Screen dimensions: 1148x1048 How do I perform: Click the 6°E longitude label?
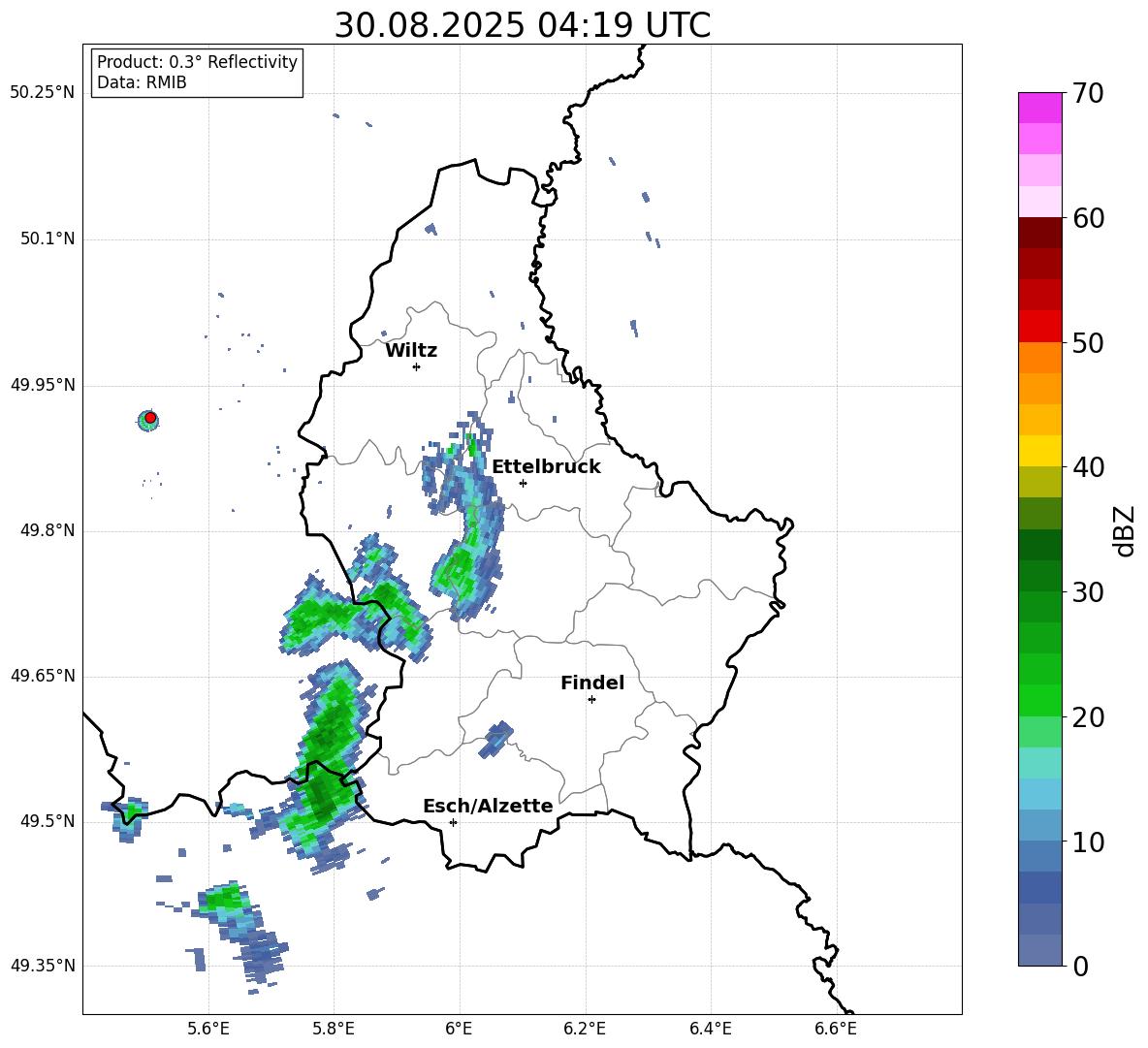tap(459, 1029)
